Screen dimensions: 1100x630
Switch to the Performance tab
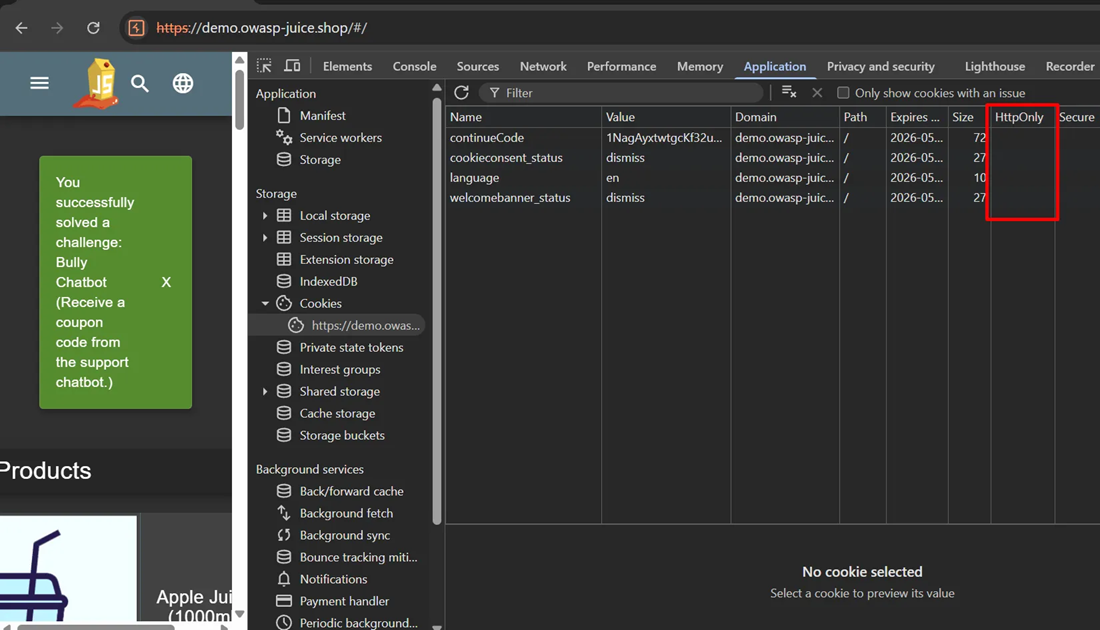coord(622,66)
